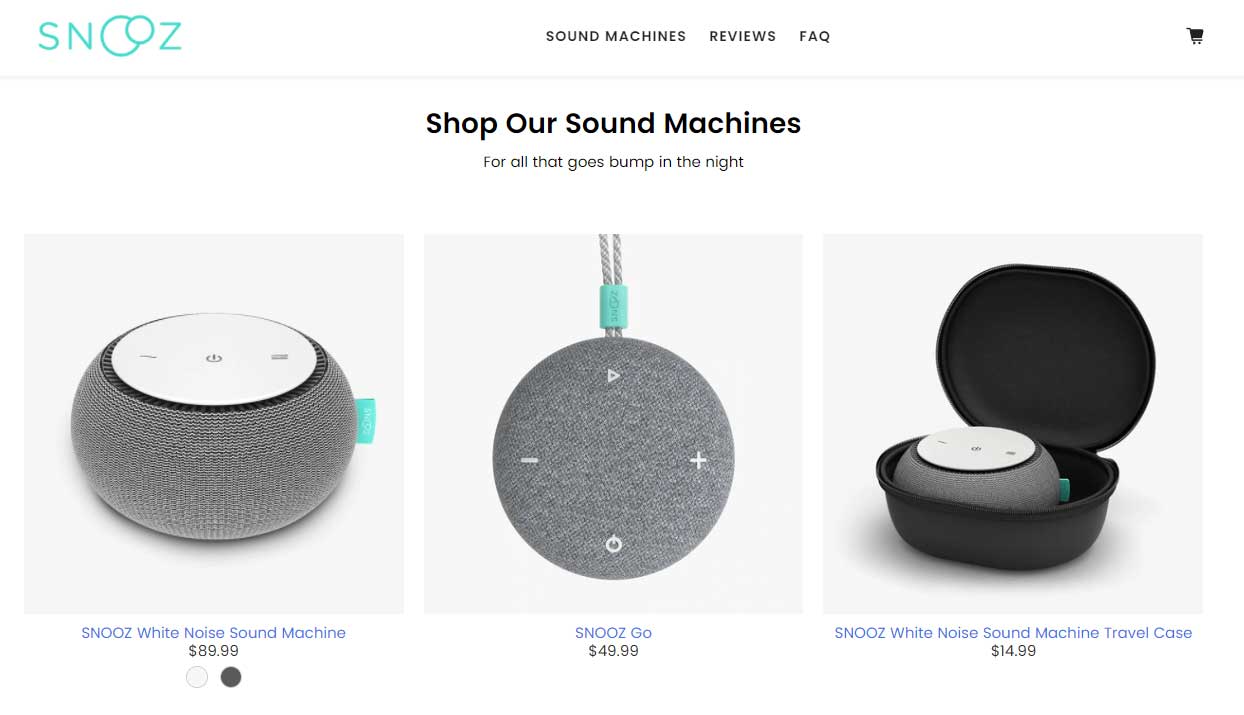Click play icon on SNOOZ Go image
1244x715 pixels.
pos(613,376)
